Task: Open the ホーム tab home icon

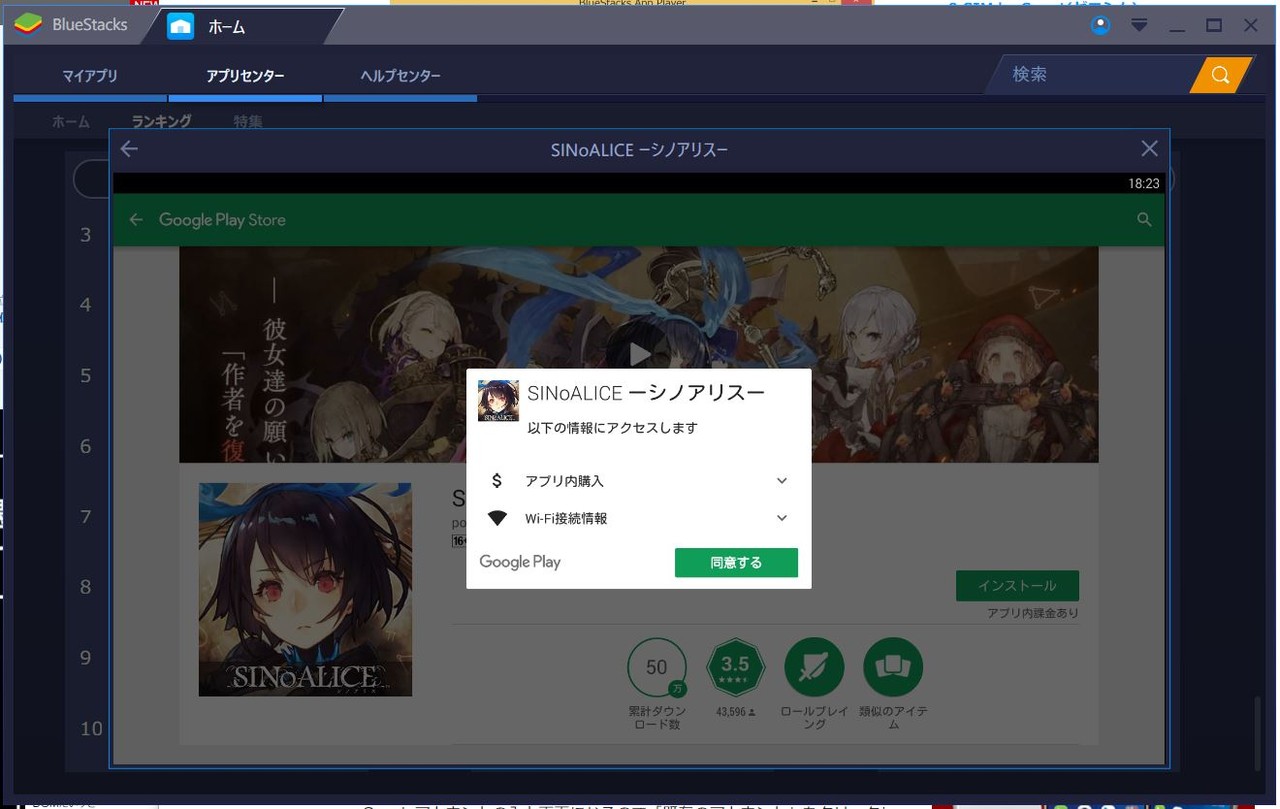Action: (x=180, y=26)
